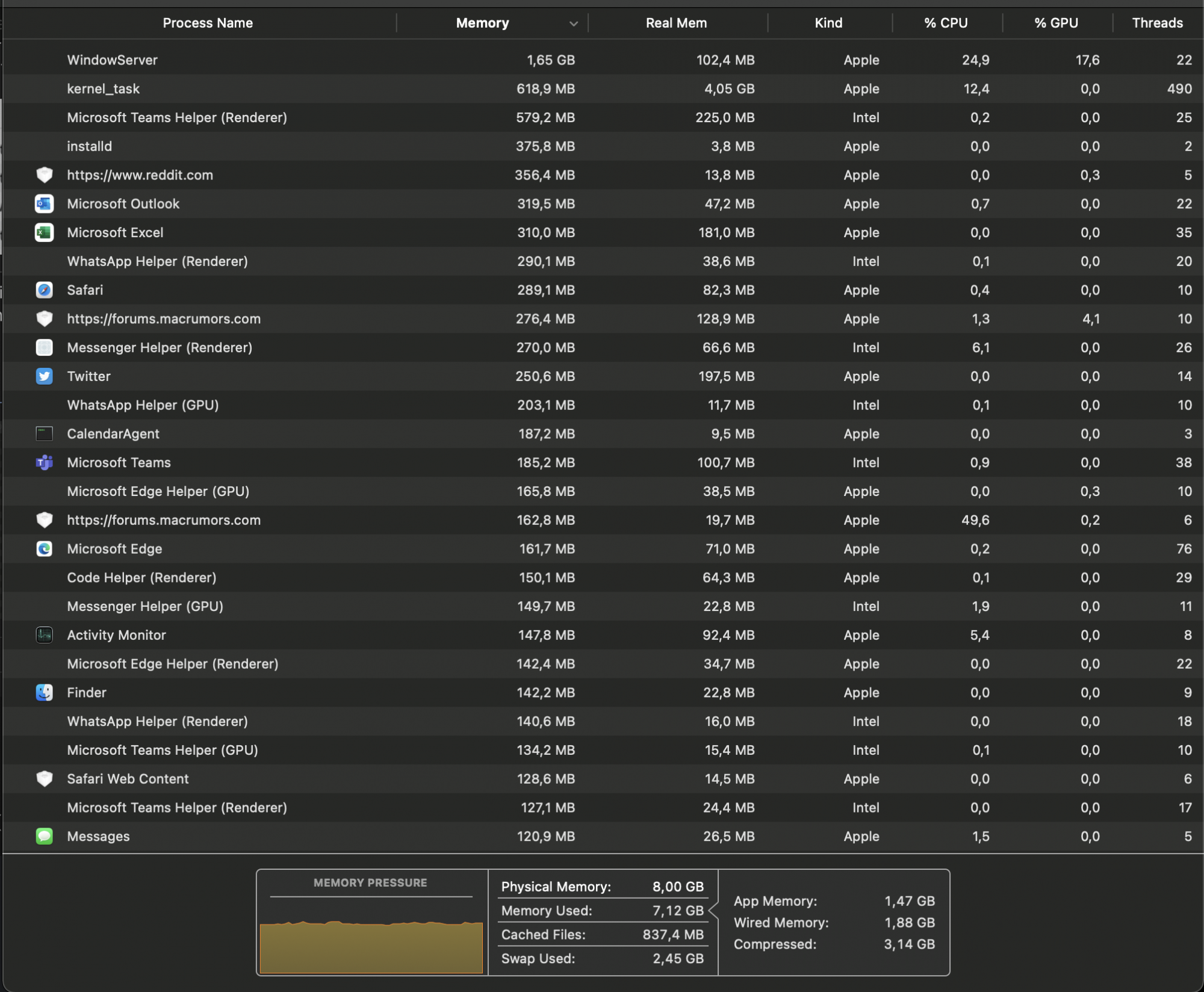The image size is (1204, 992).
Task: Click the Microsoft Excel app icon
Action: [x=44, y=233]
